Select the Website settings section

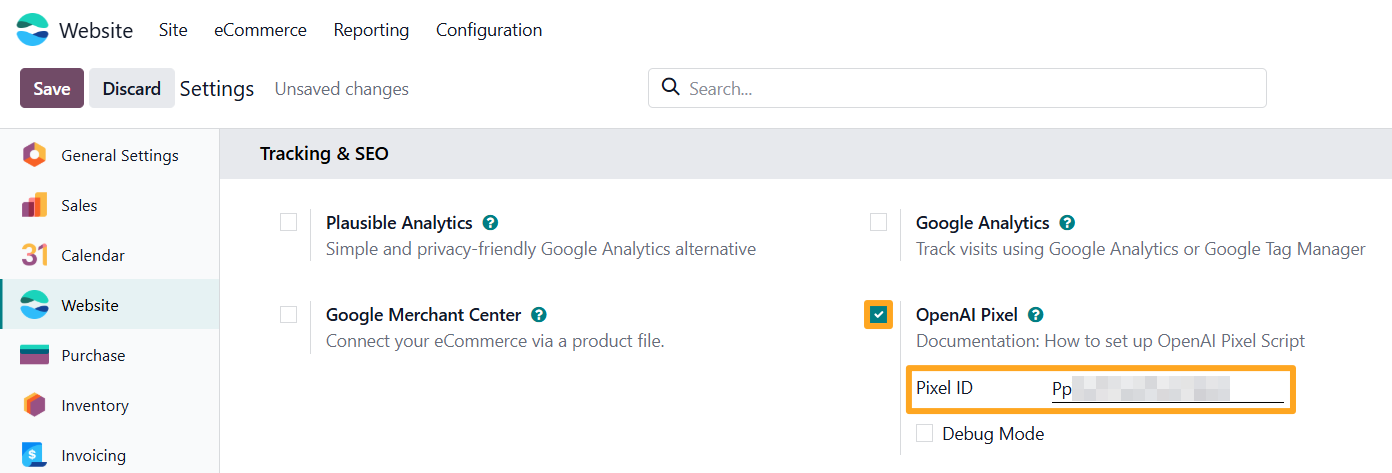click(x=110, y=305)
